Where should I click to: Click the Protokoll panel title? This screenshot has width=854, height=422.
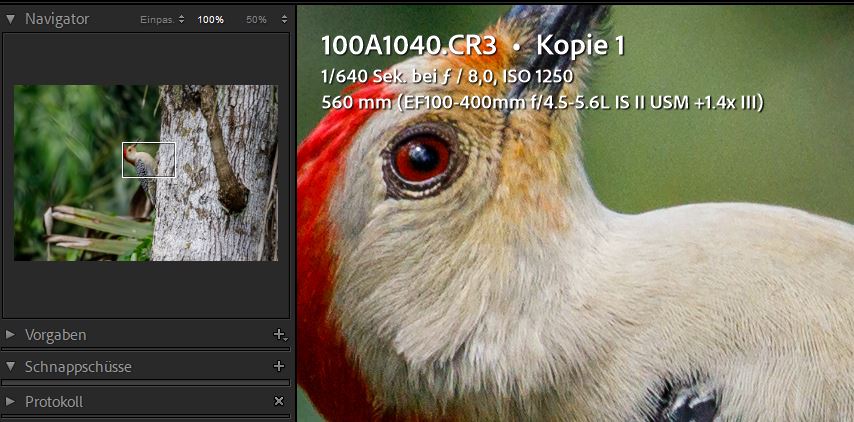[x=54, y=402]
